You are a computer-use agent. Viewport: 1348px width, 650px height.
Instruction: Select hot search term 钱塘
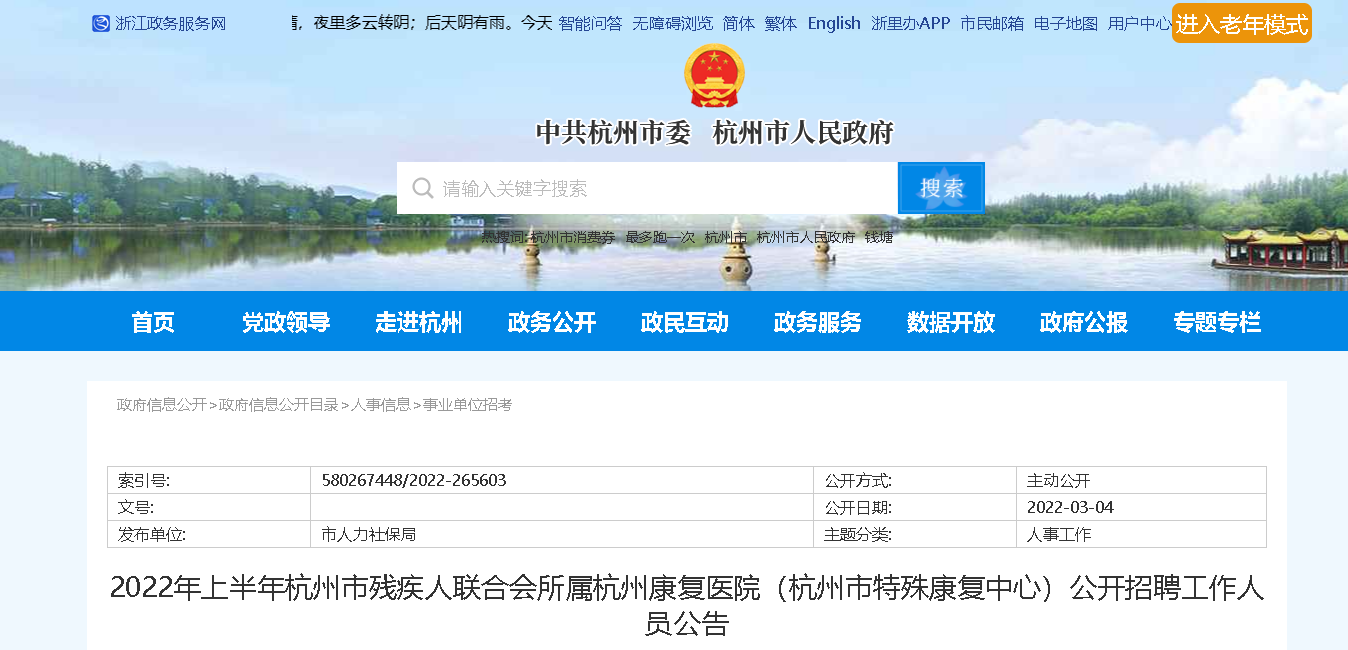(879, 237)
